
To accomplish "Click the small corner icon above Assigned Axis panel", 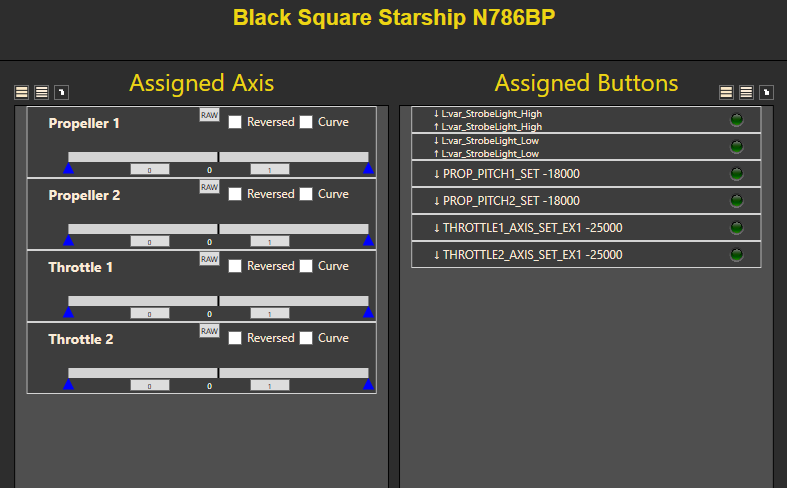I will [61, 92].
